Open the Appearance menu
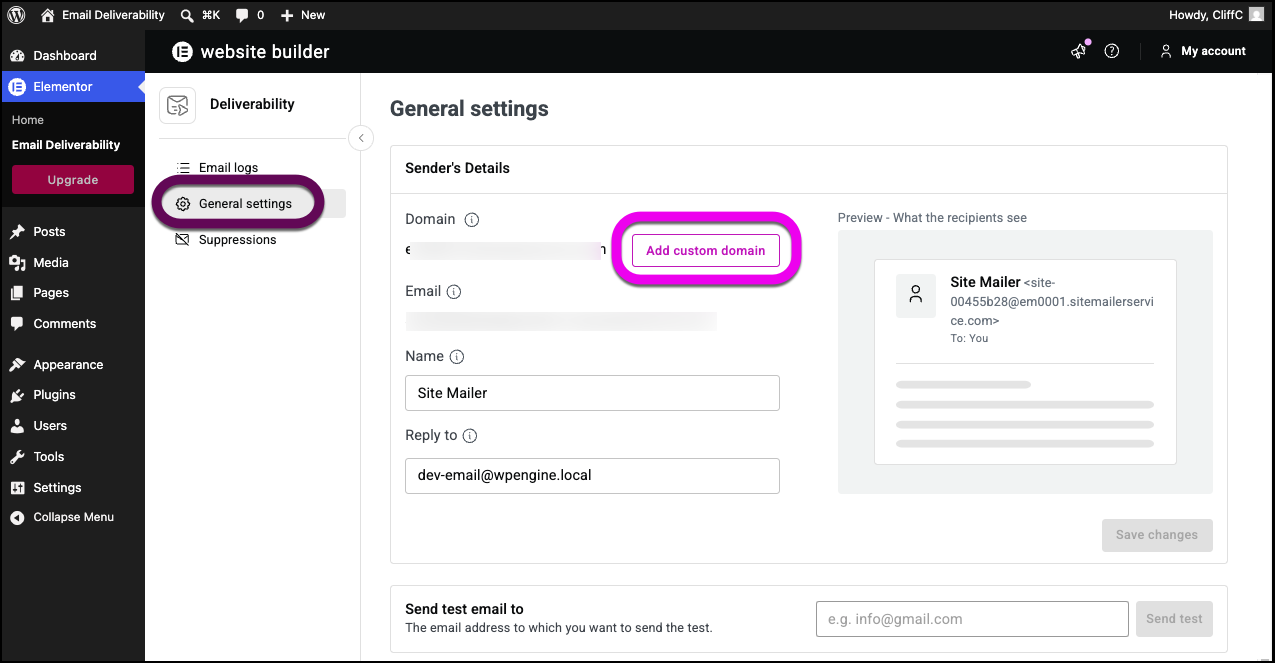The image size is (1275, 663). click(72, 365)
